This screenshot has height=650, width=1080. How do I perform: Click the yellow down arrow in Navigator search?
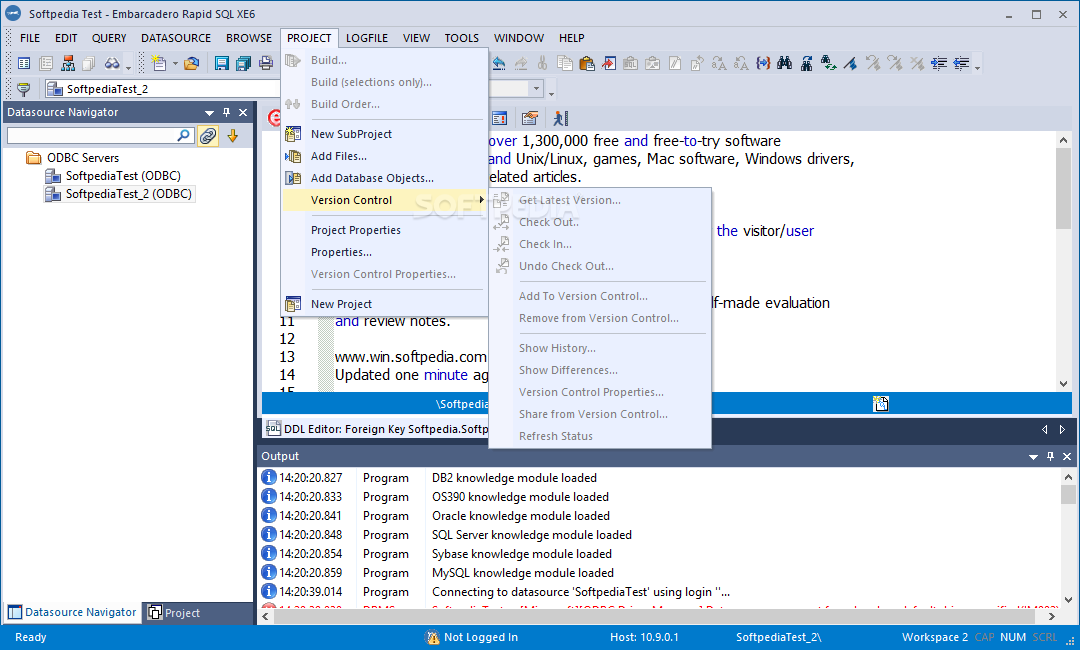[233, 136]
